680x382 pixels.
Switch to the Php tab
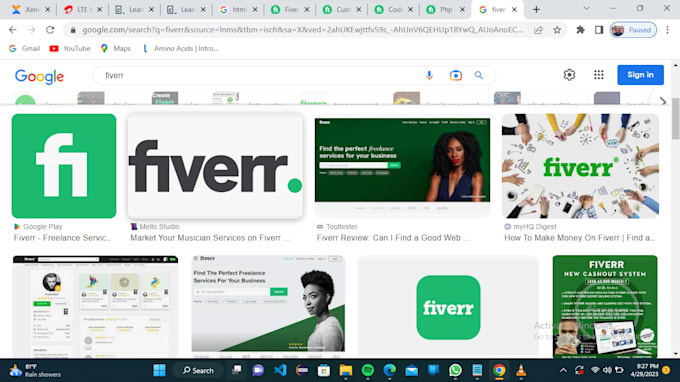coord(445,10)
